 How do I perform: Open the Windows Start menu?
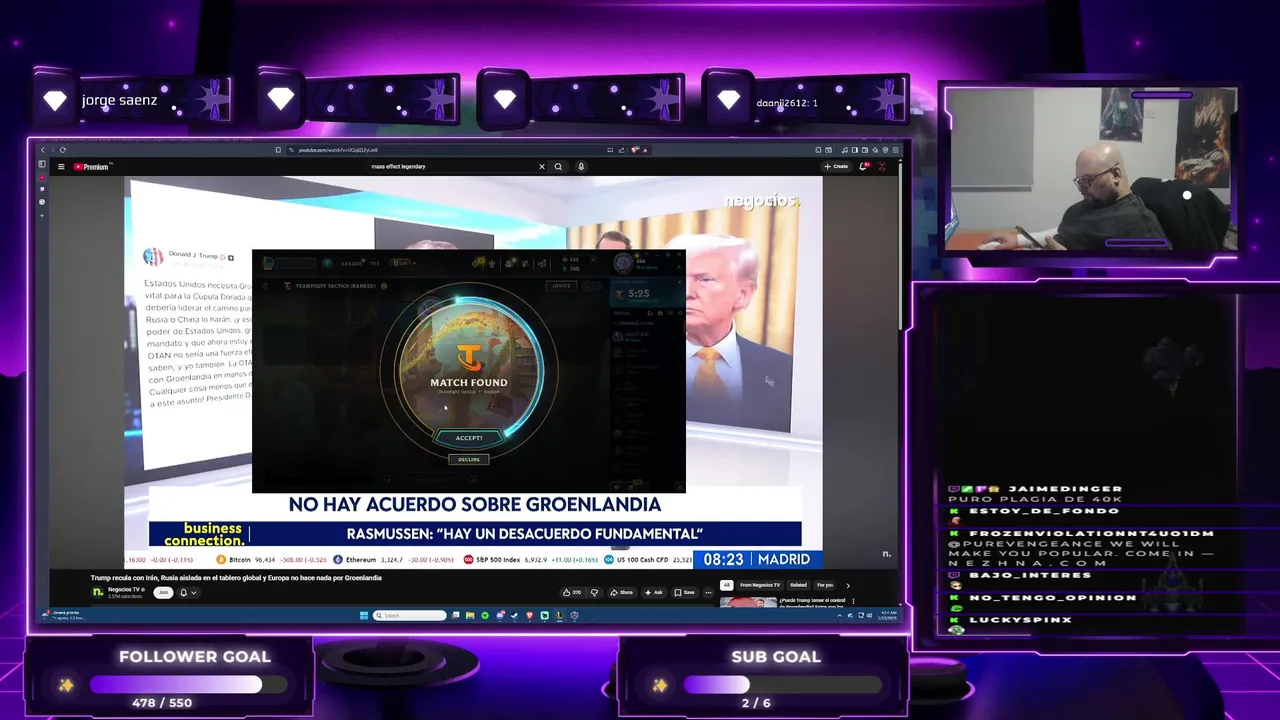click(364, 616)
